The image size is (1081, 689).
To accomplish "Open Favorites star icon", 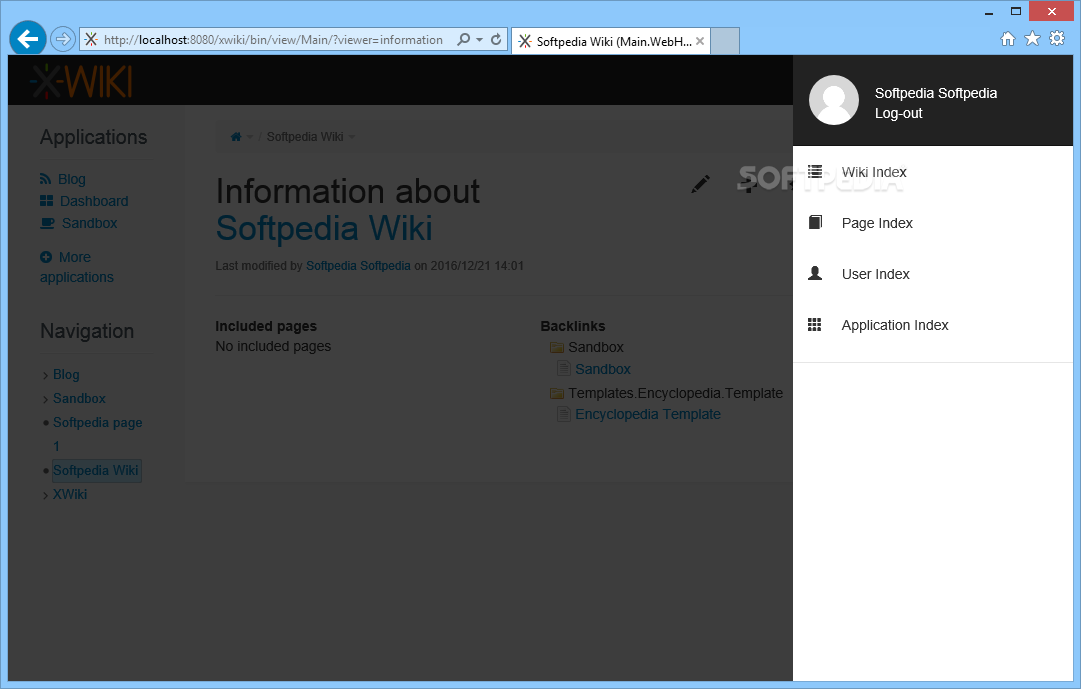I will [x=1032, y=39].
